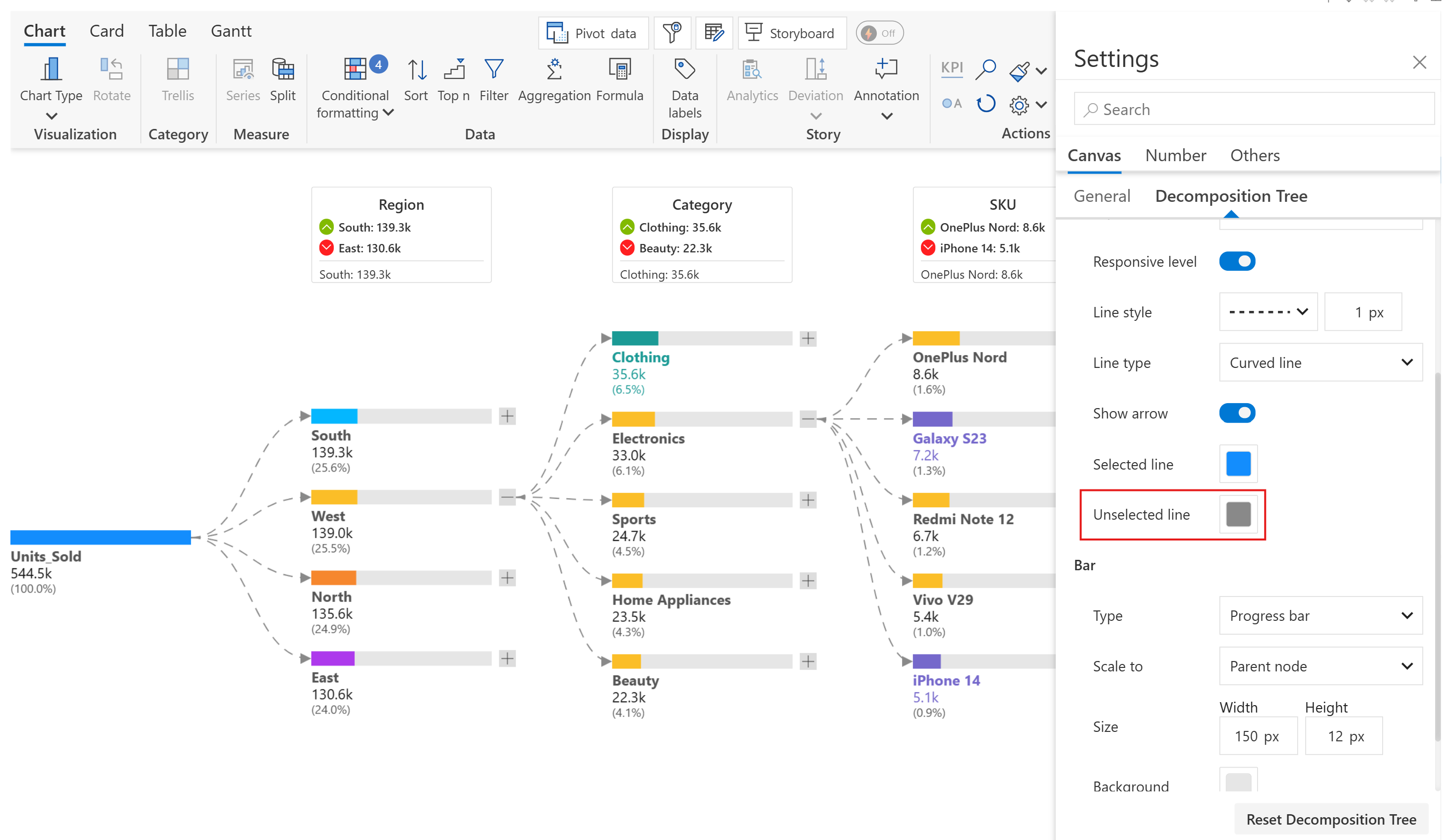Expand the South node plus button
The height and width of the screenshot is (840, 1453).
(507, 416)
